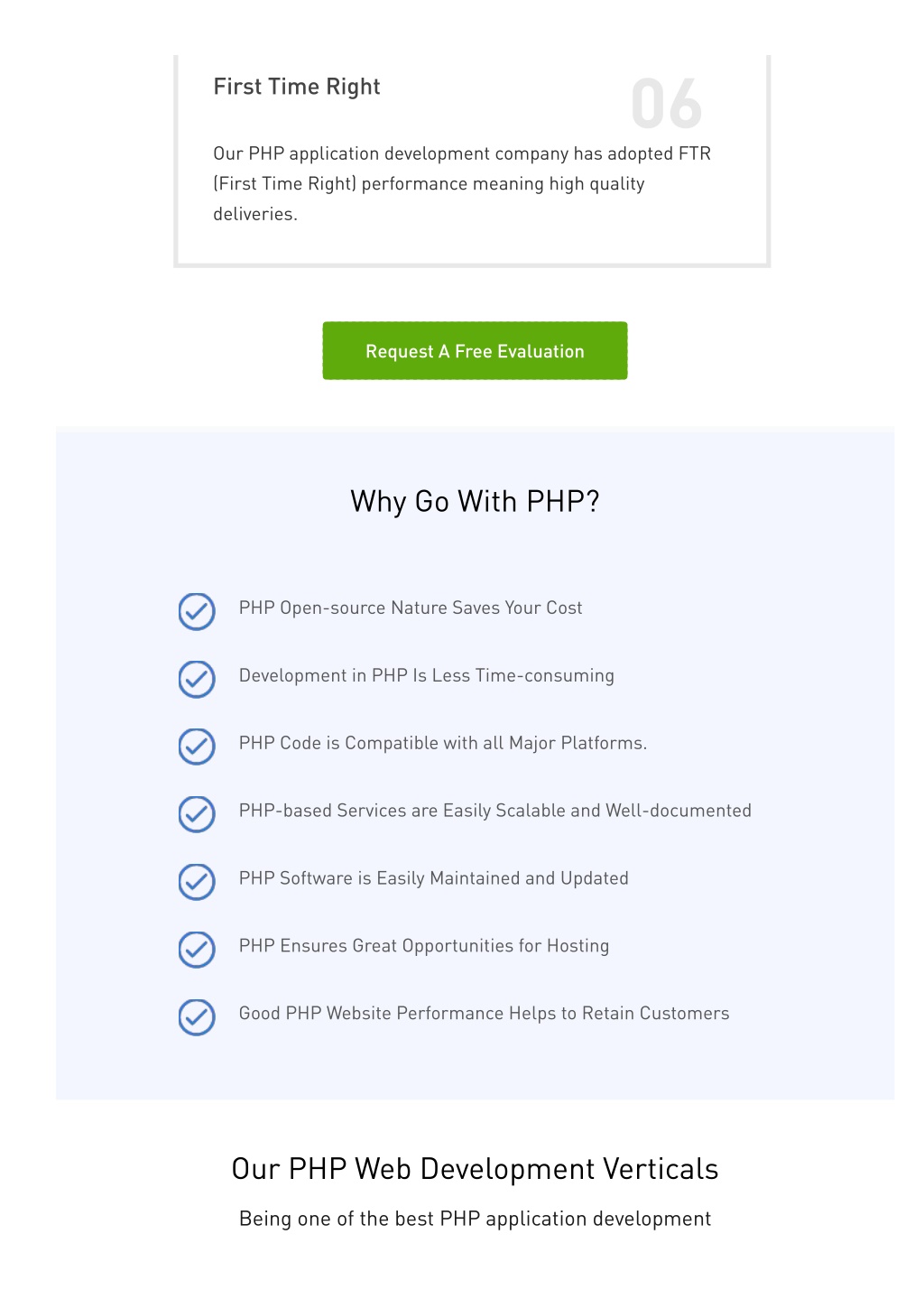Viewport: 924px width, 1308px height.
Task: Click the faded 06 number in the card
Action: [667, 104]
